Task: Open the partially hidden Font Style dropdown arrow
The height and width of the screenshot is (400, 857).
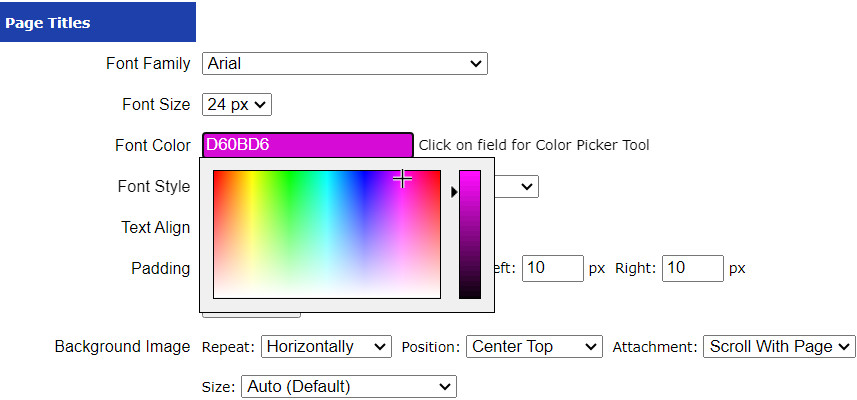Action: click(527, 186)
